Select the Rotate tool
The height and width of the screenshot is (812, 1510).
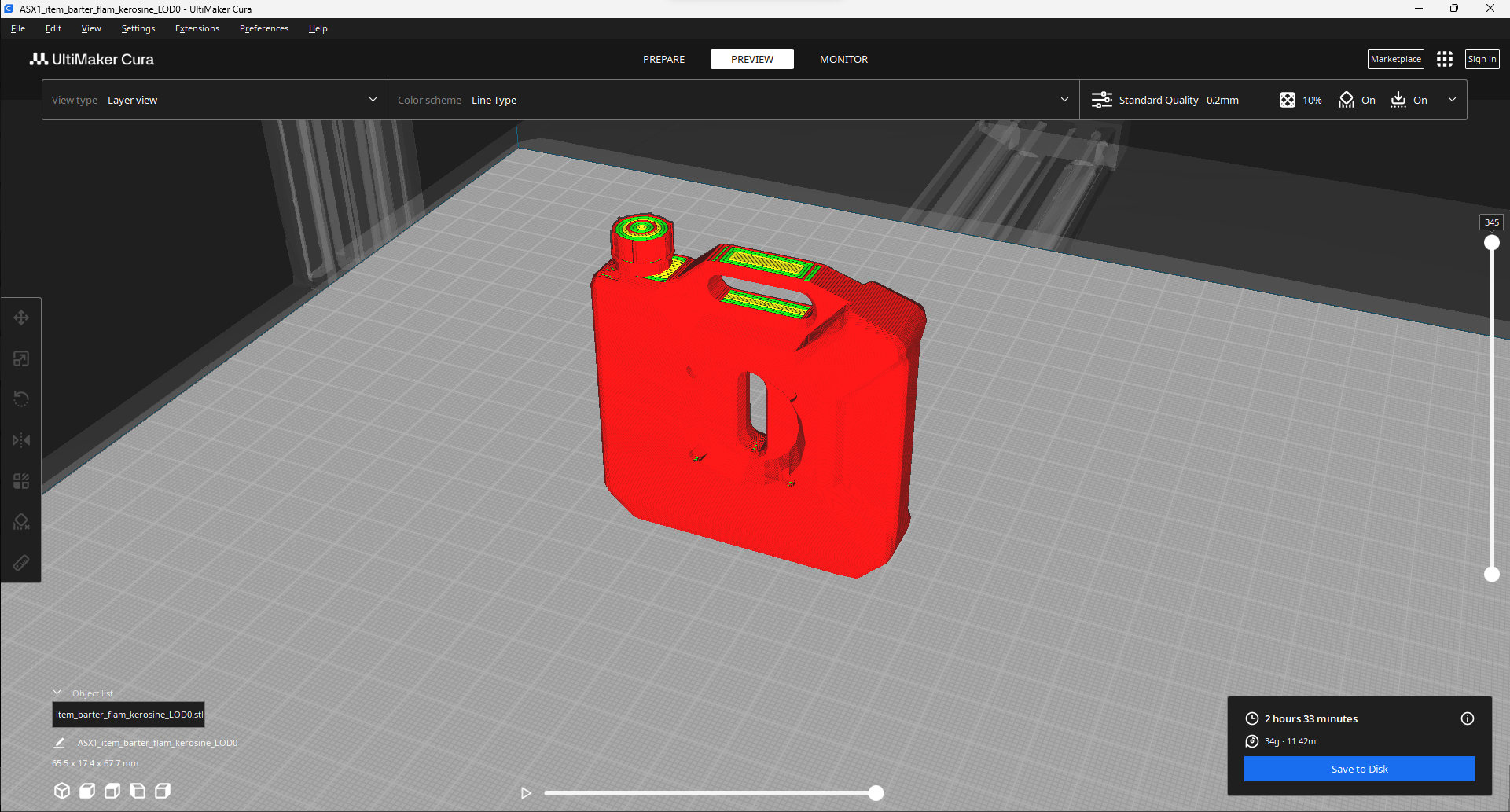pos(21,399)
